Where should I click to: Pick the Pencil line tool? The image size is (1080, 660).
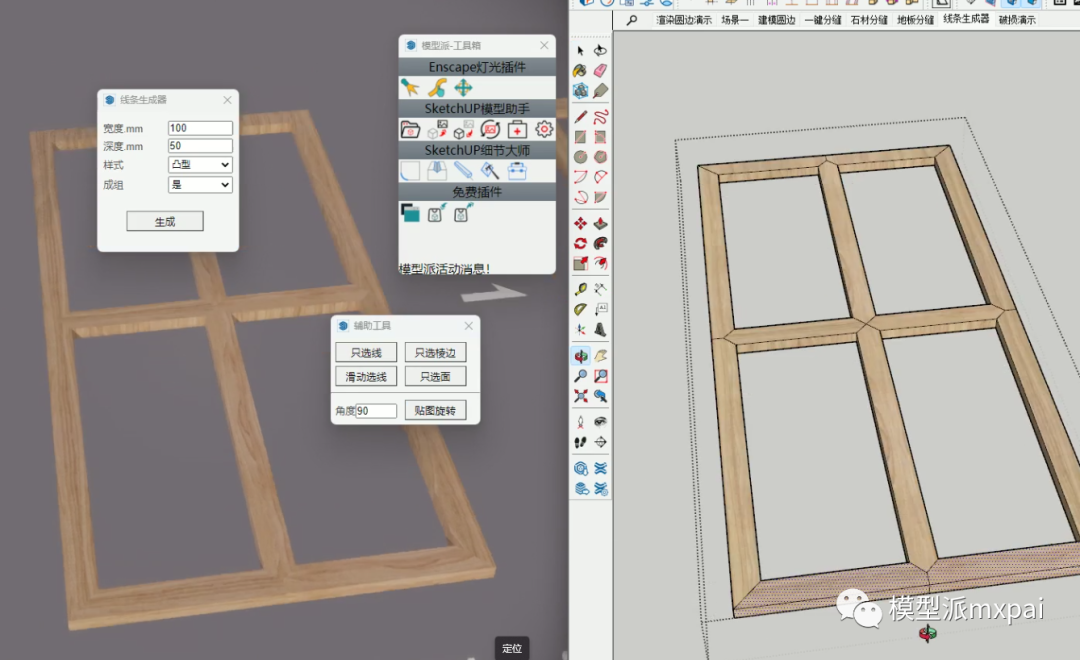point(581,118)
